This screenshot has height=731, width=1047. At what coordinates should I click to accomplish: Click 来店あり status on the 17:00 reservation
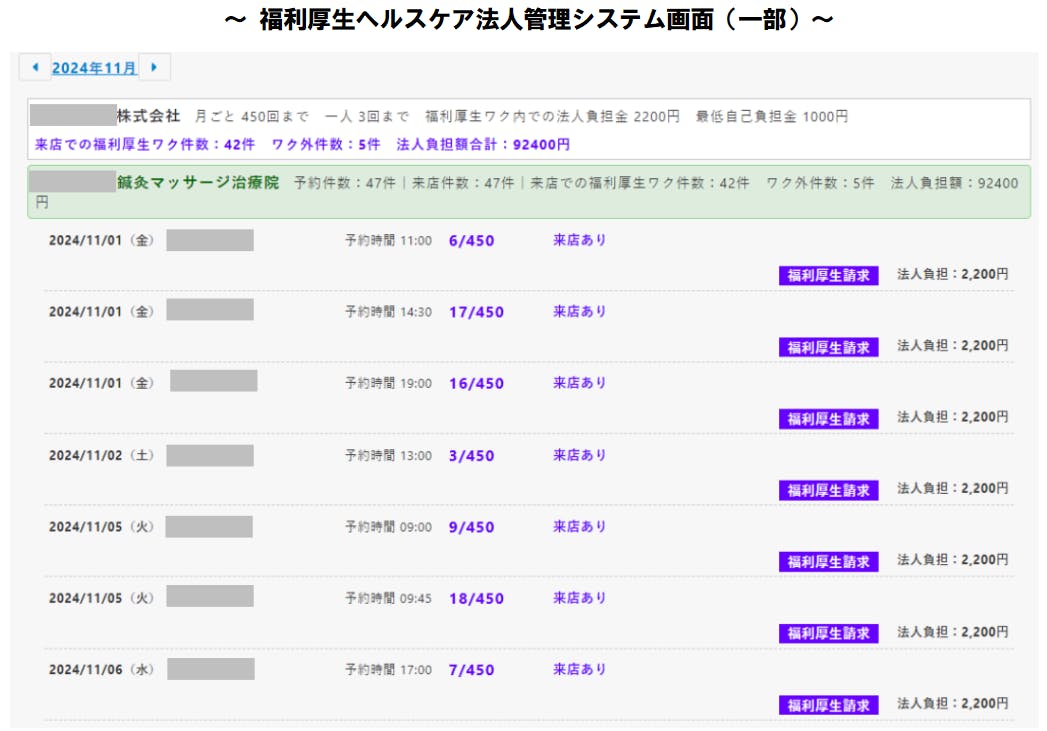[580, 670]
